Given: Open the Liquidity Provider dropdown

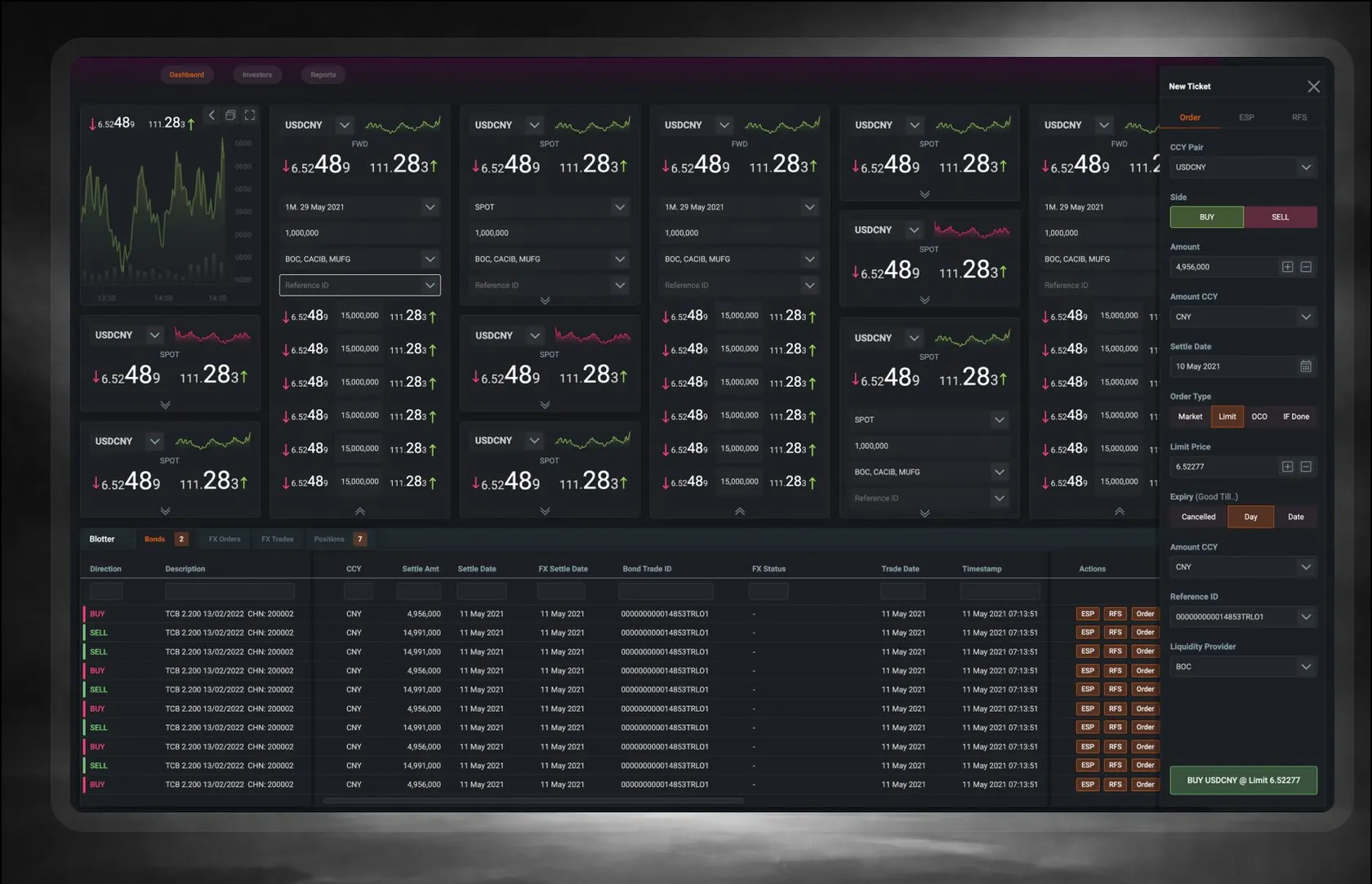Looking at the screenshot, I should 1243,667.
